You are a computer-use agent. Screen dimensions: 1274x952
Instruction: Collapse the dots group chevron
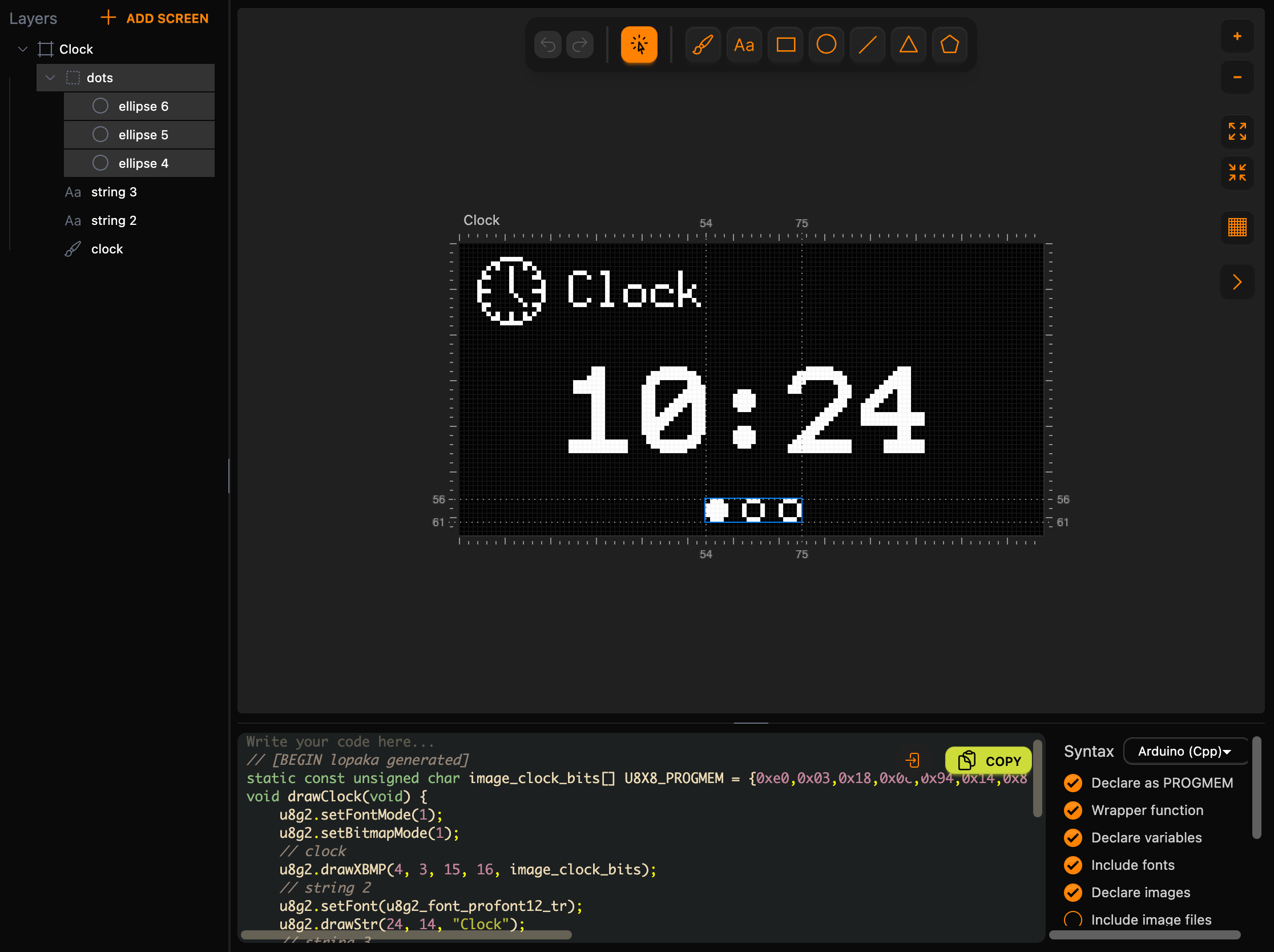click(x=50, y=77)
